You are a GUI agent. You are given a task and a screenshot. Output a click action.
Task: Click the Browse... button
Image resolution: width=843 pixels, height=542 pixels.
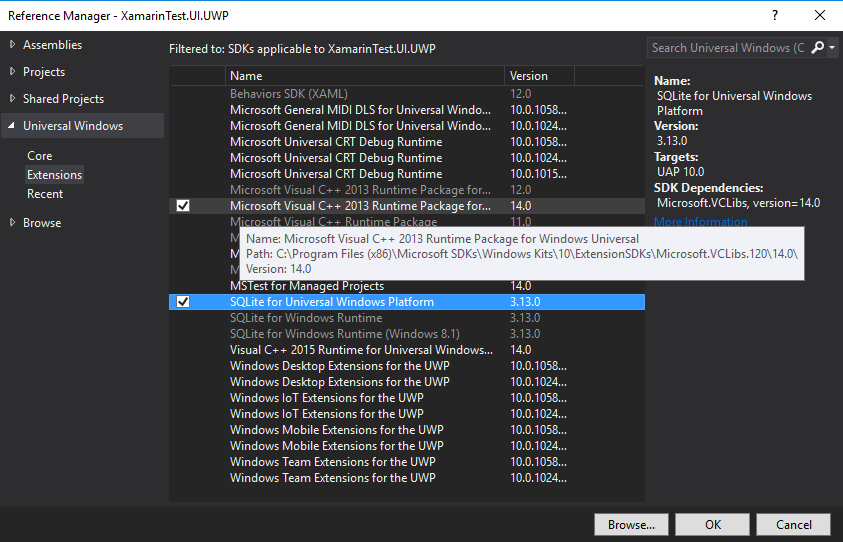click(631, 524)
